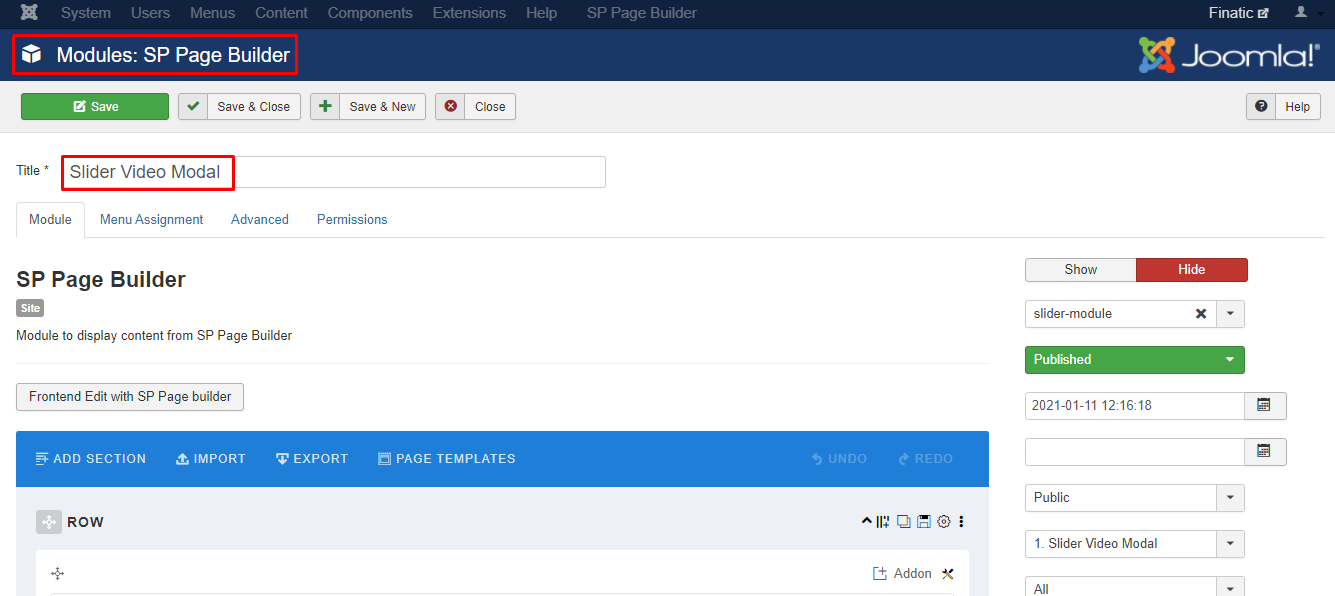
Task: Expand the slider-module position dropdown
Action: tap(1230, 314)
